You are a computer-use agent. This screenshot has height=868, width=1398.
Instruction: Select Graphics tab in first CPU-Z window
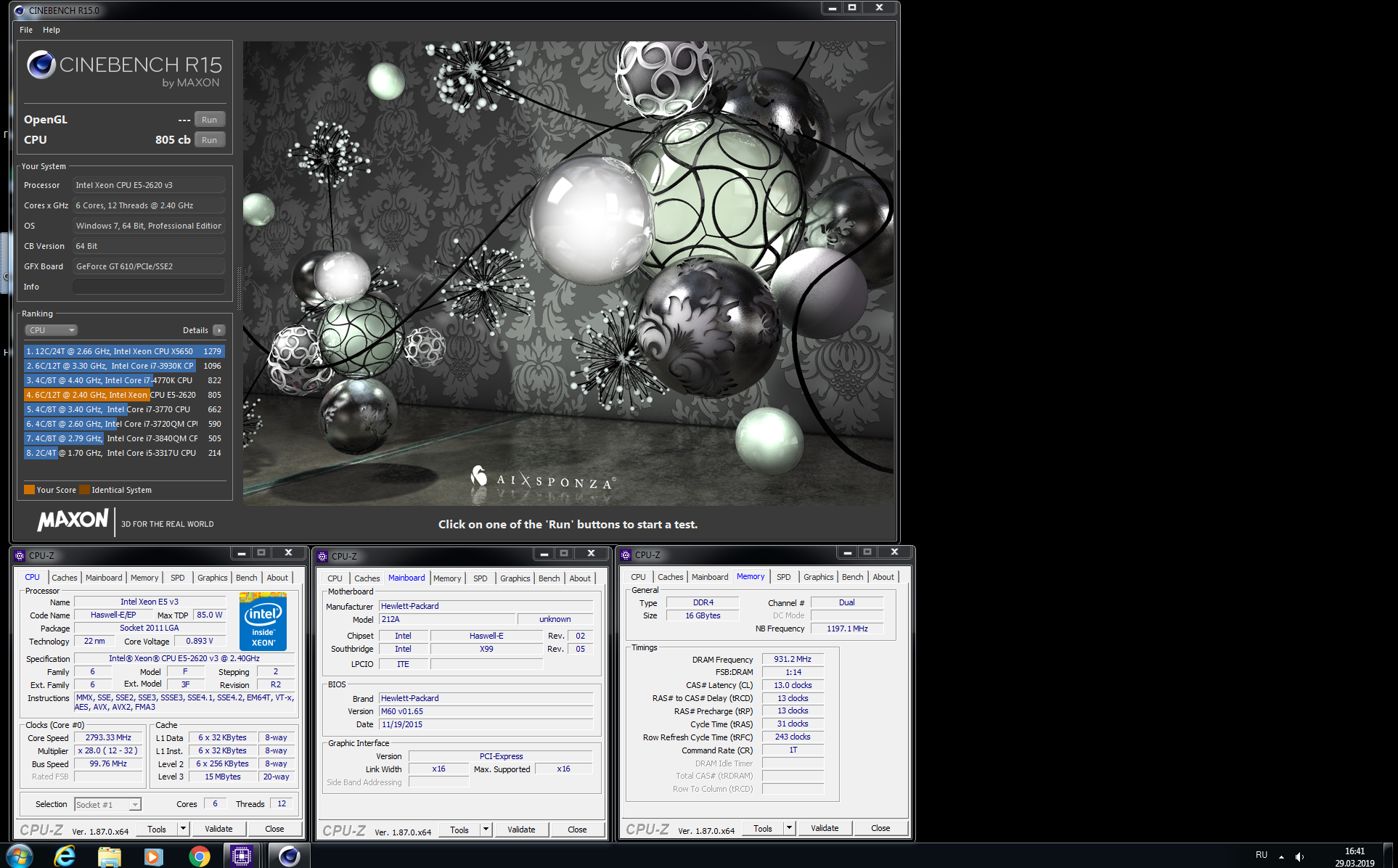pyautogui.click(x=213, y=578)
